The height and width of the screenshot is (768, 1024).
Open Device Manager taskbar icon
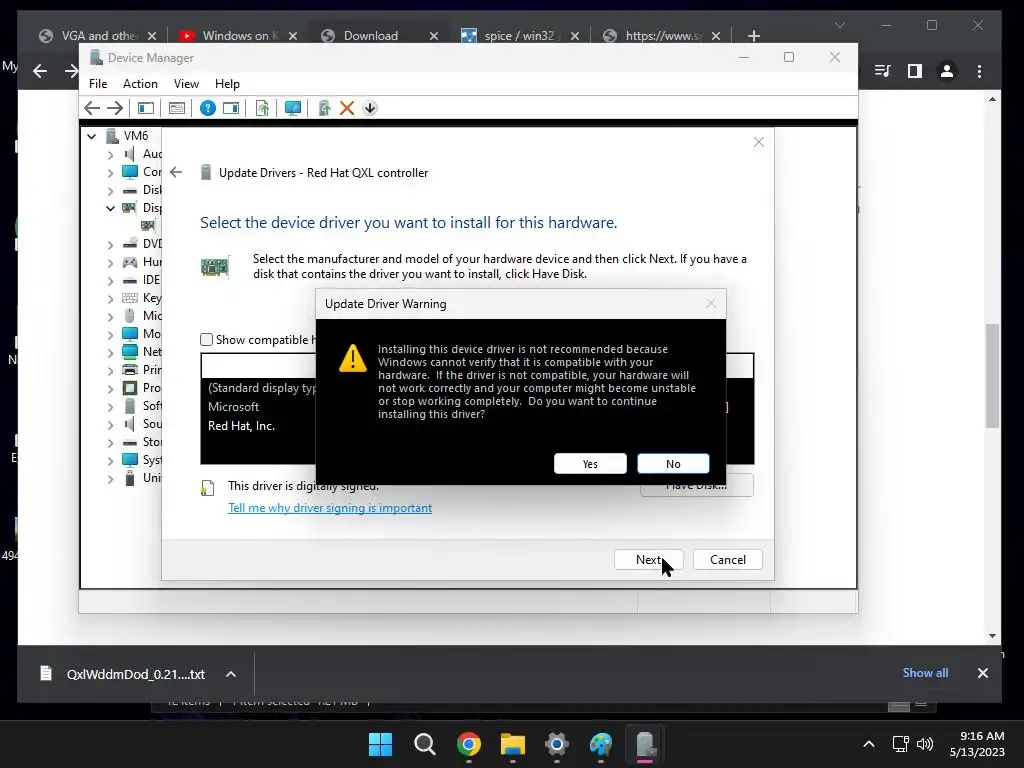point(645,744)
